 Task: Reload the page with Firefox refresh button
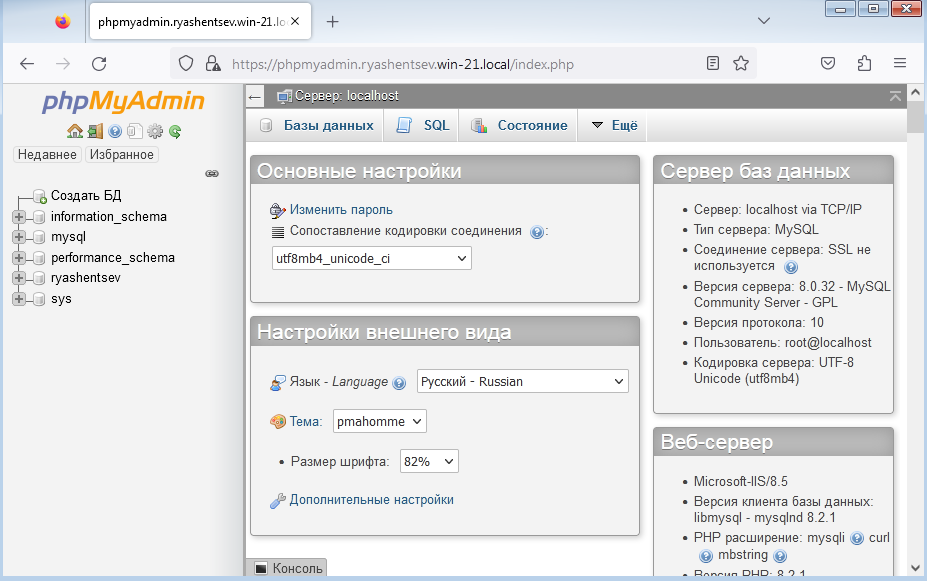99,63
